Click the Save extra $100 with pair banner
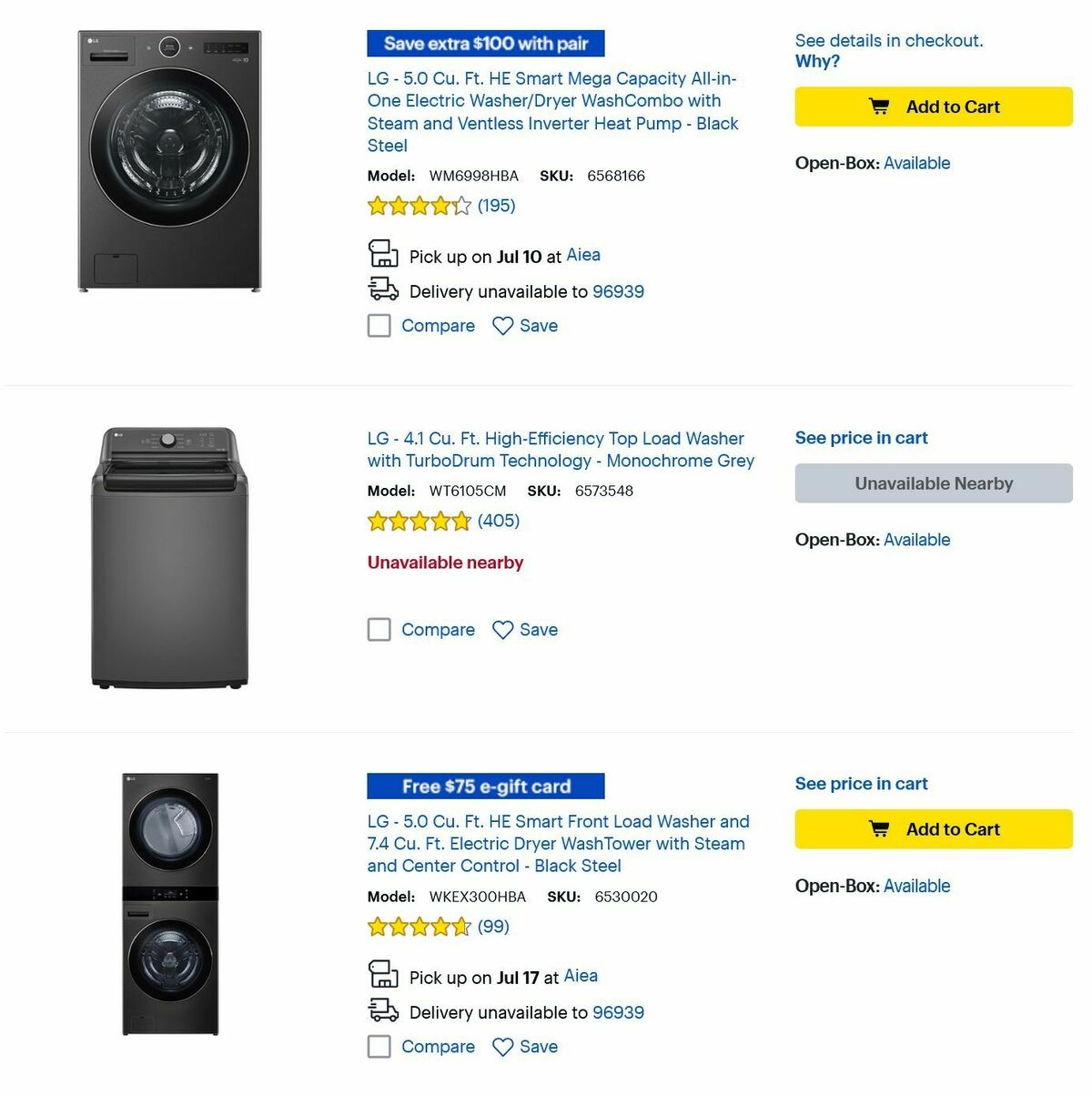 [485, 43]
